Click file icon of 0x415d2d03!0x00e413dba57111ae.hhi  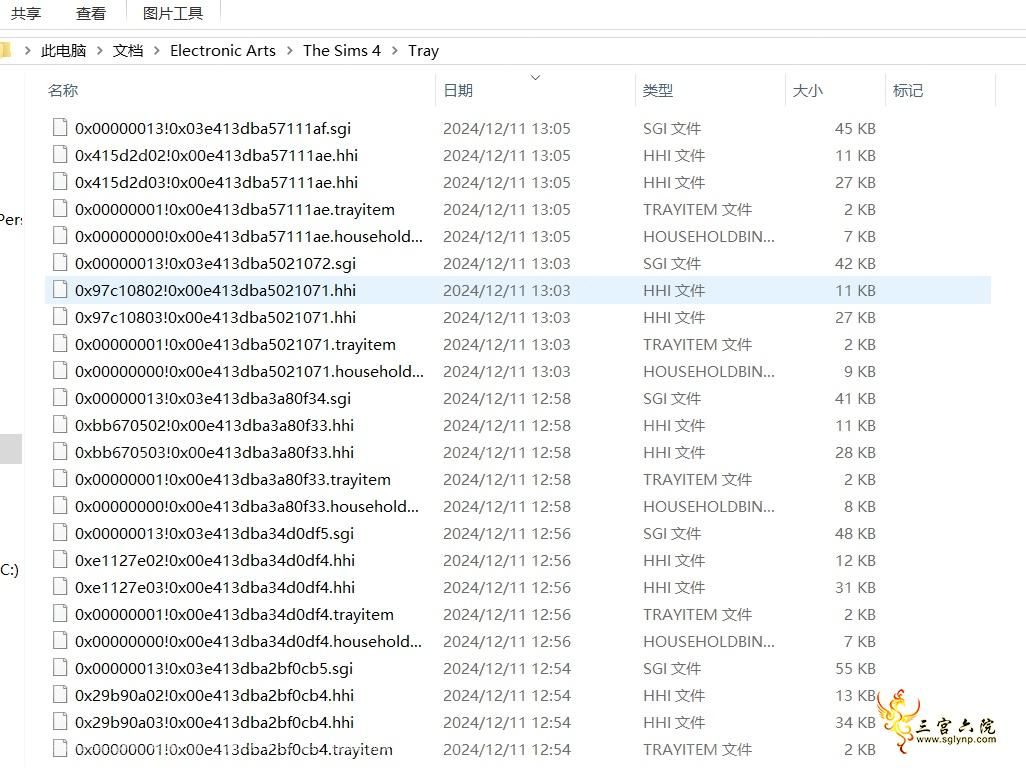click(x=60, y=182)
